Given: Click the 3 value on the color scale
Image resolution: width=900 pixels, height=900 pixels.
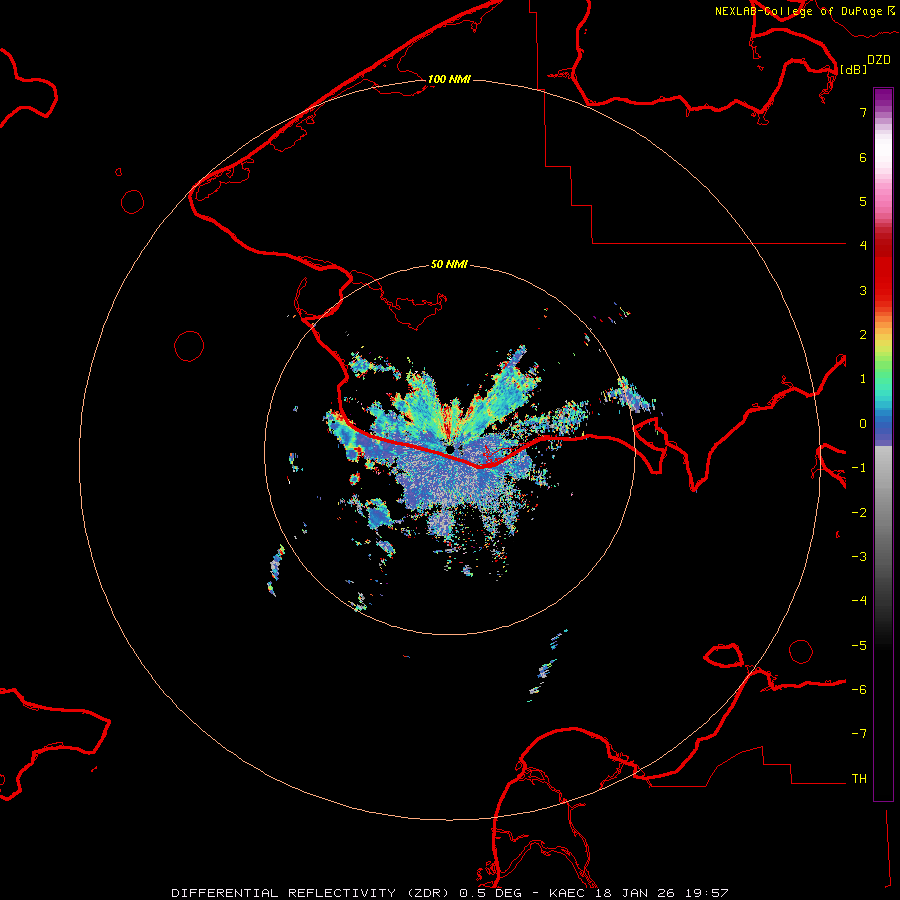Looking at the screenshot, I should point(863,290).
